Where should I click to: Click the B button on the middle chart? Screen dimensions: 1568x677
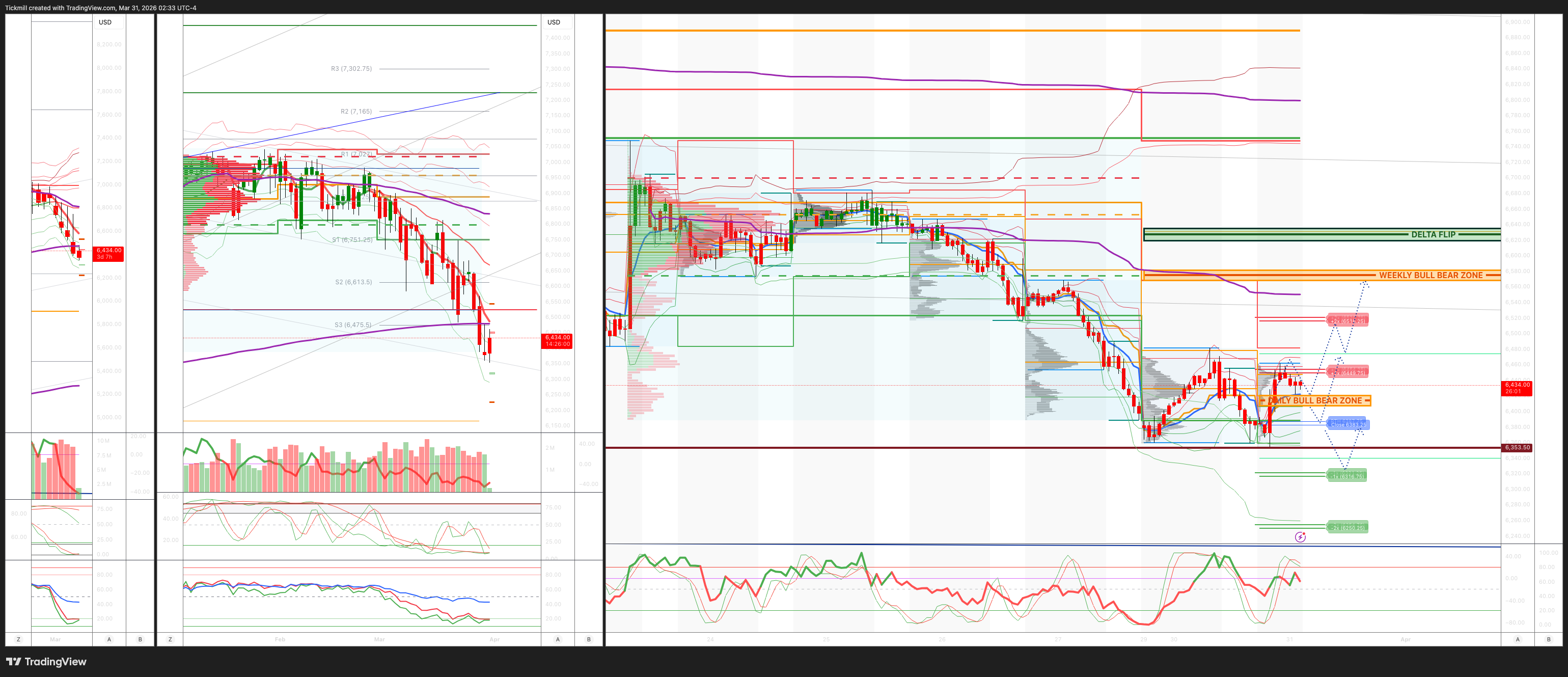click(x=588, y=639)
